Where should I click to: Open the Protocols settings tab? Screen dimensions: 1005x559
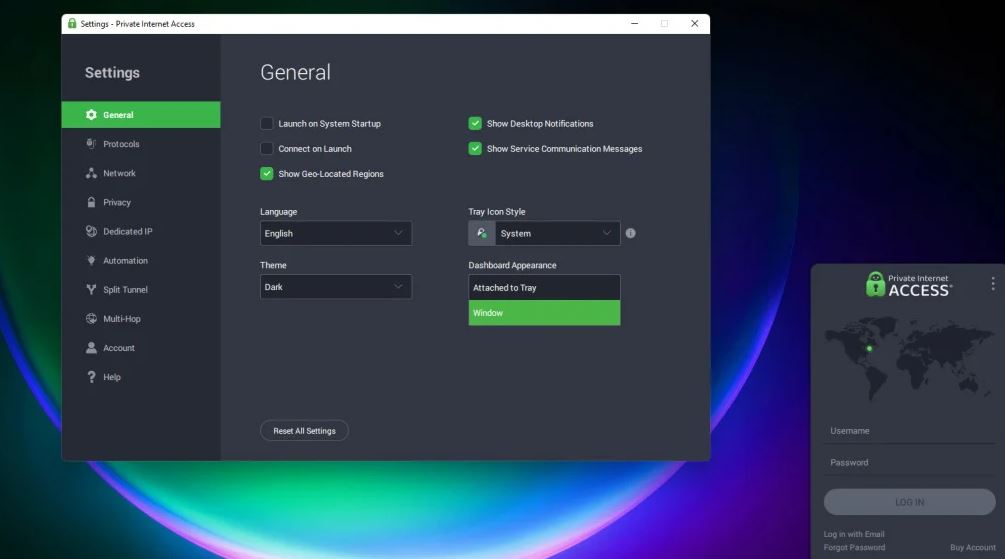(141, 144)
